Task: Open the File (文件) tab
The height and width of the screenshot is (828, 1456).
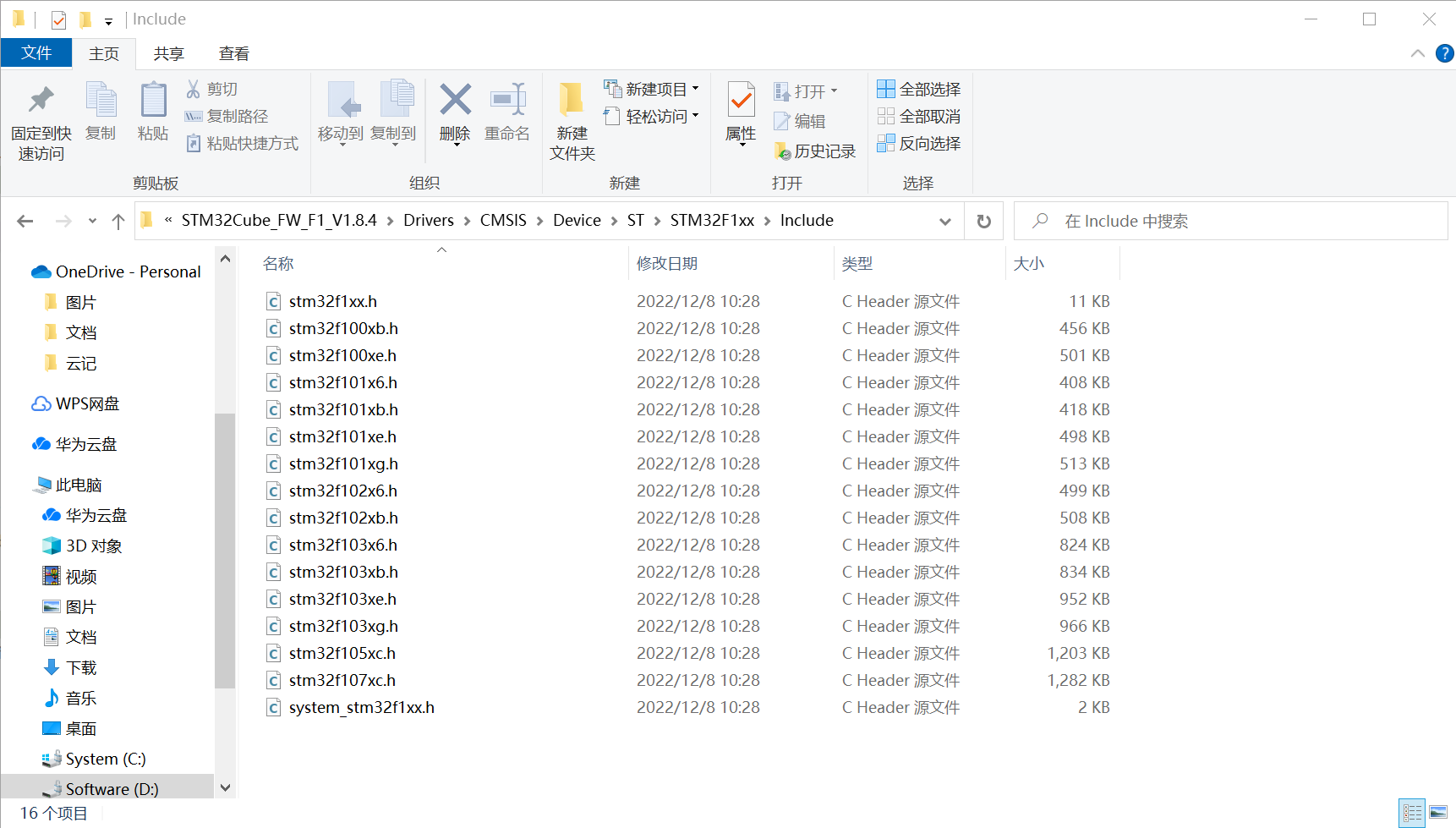Action: point(36,53)
